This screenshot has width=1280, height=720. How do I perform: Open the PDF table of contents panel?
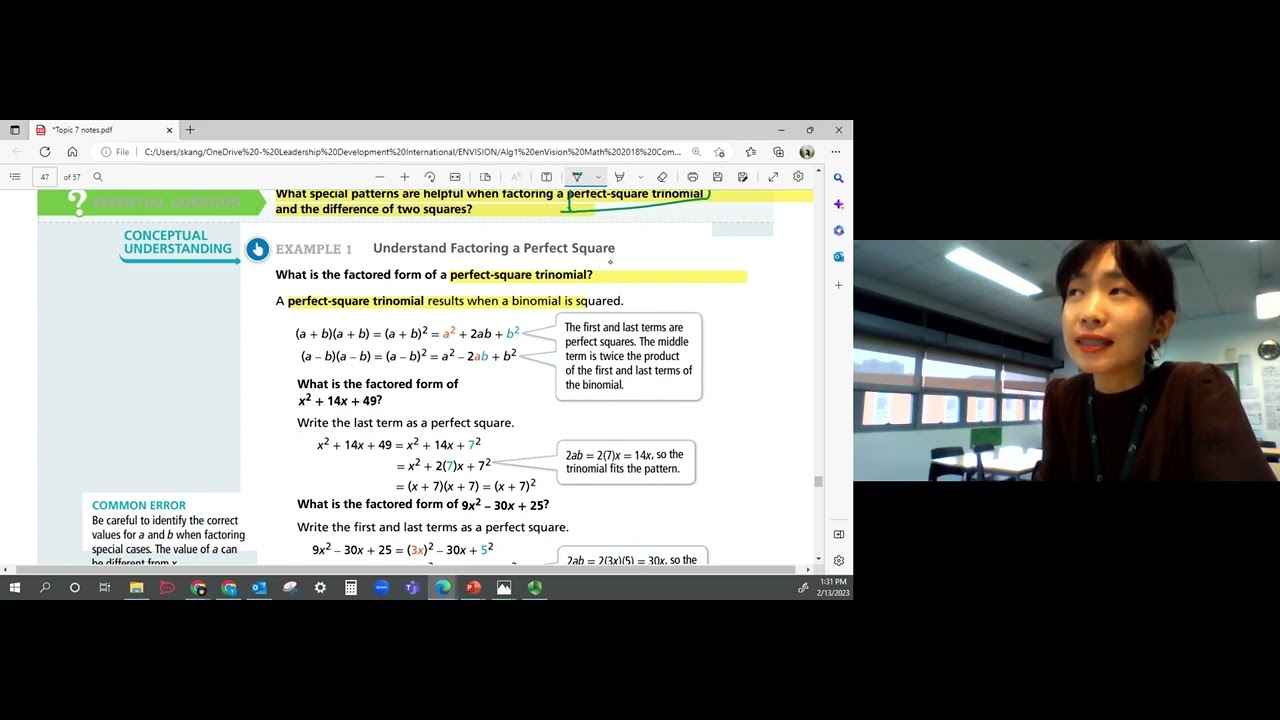[x=15, y=177]
